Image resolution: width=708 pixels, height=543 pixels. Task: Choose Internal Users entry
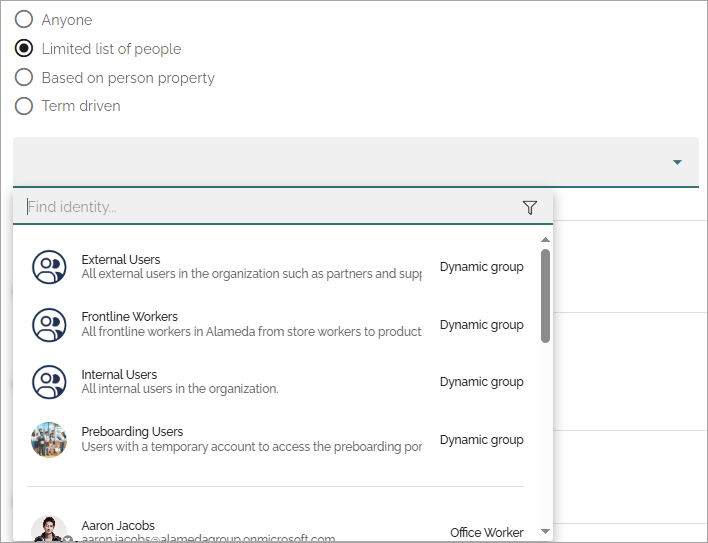click(x=278, y=382)
